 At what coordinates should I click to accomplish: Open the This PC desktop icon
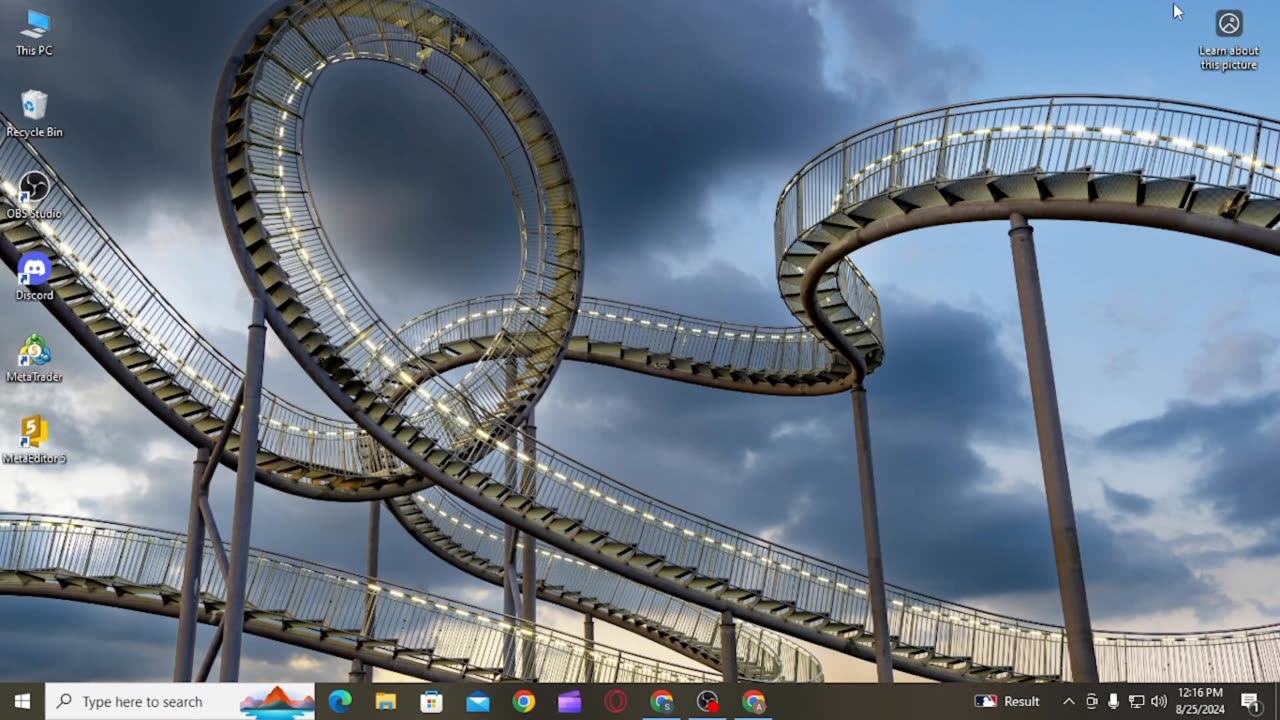[34, 33]
